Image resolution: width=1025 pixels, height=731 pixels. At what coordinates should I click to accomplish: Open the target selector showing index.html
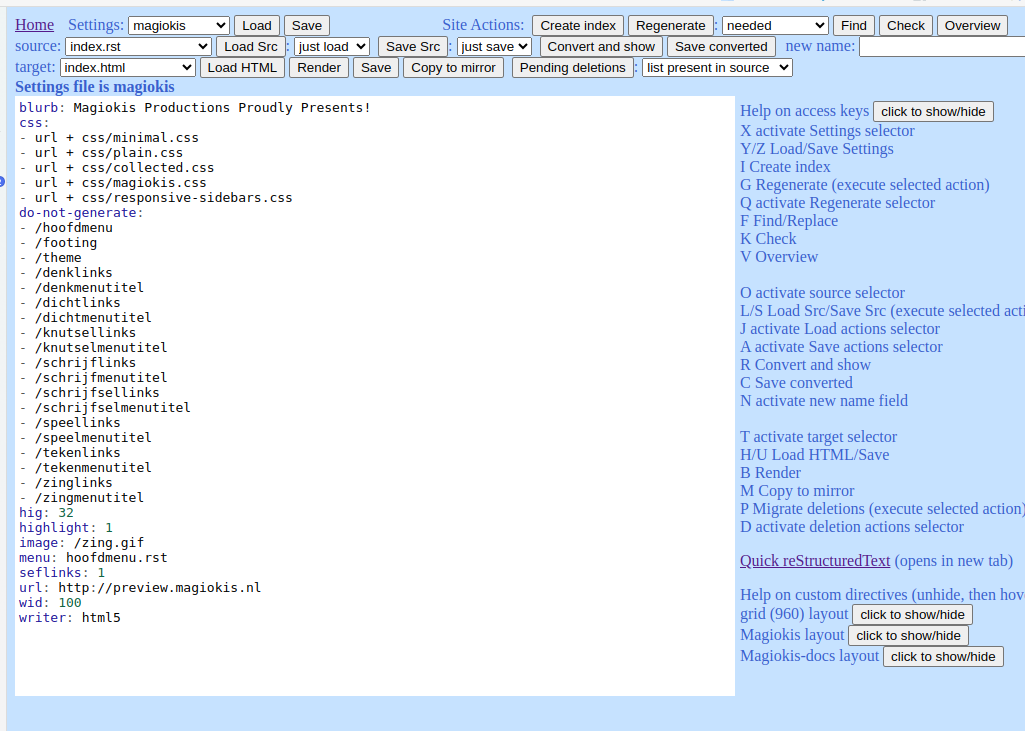127,67
